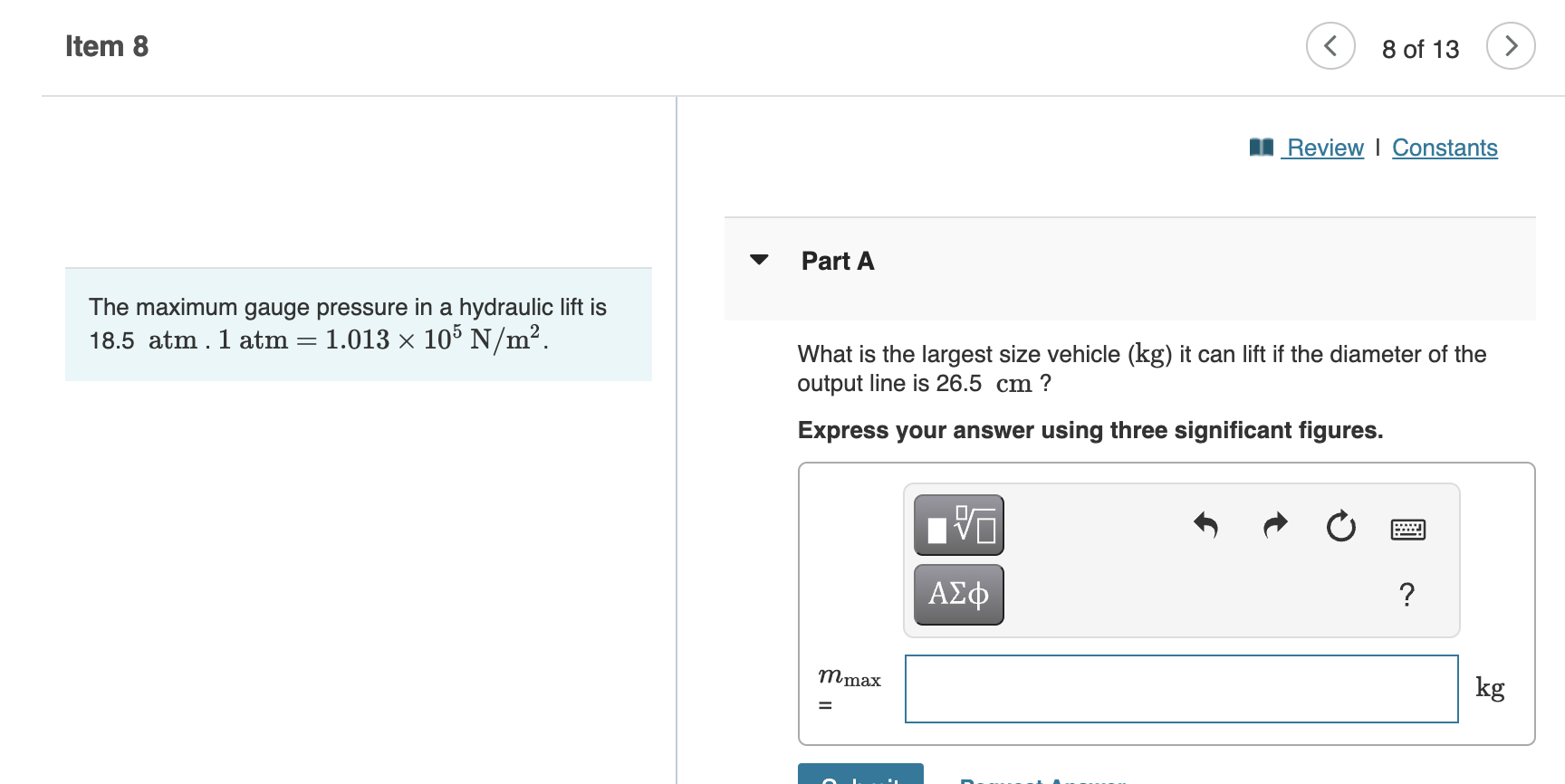
Task: Select the Greek symbols ΑΣφ icon
Action: [957, 594]
